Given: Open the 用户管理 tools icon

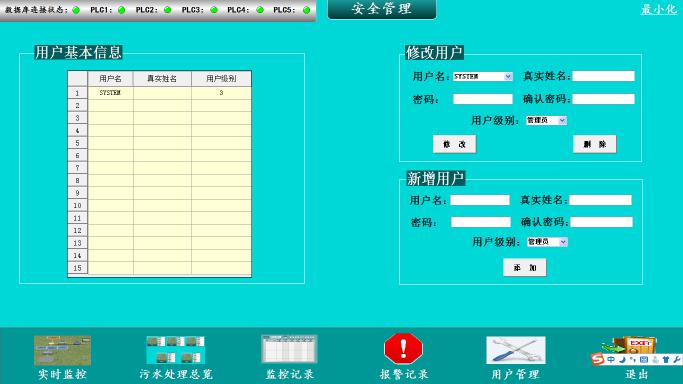Looking at the screenshot, I should pyautogui.click(x=516, y=350).
